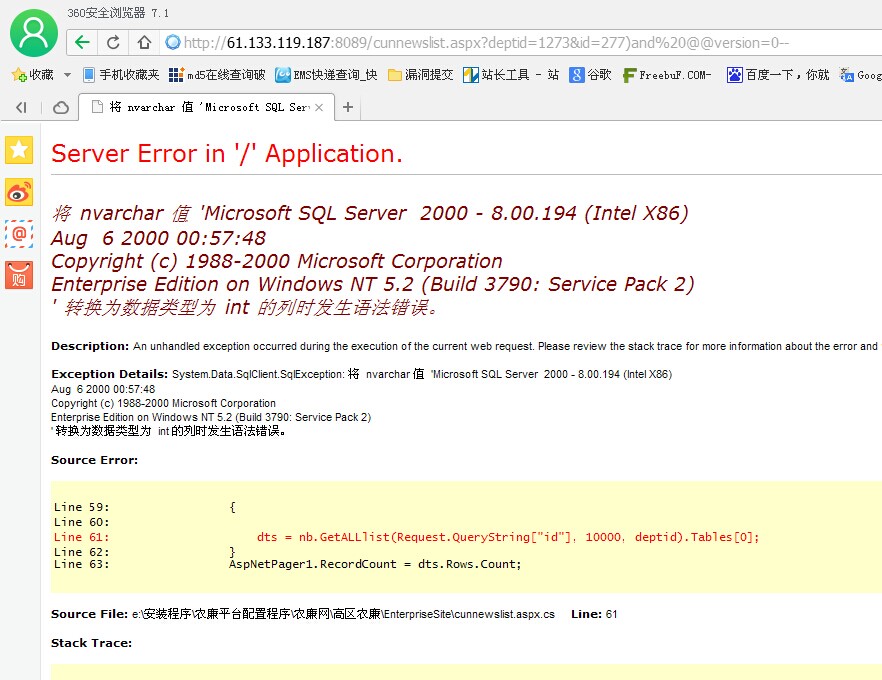Click the 'Exception Details:' label
The height and width of the screenshot is (680, 882).
coord(109,374)
